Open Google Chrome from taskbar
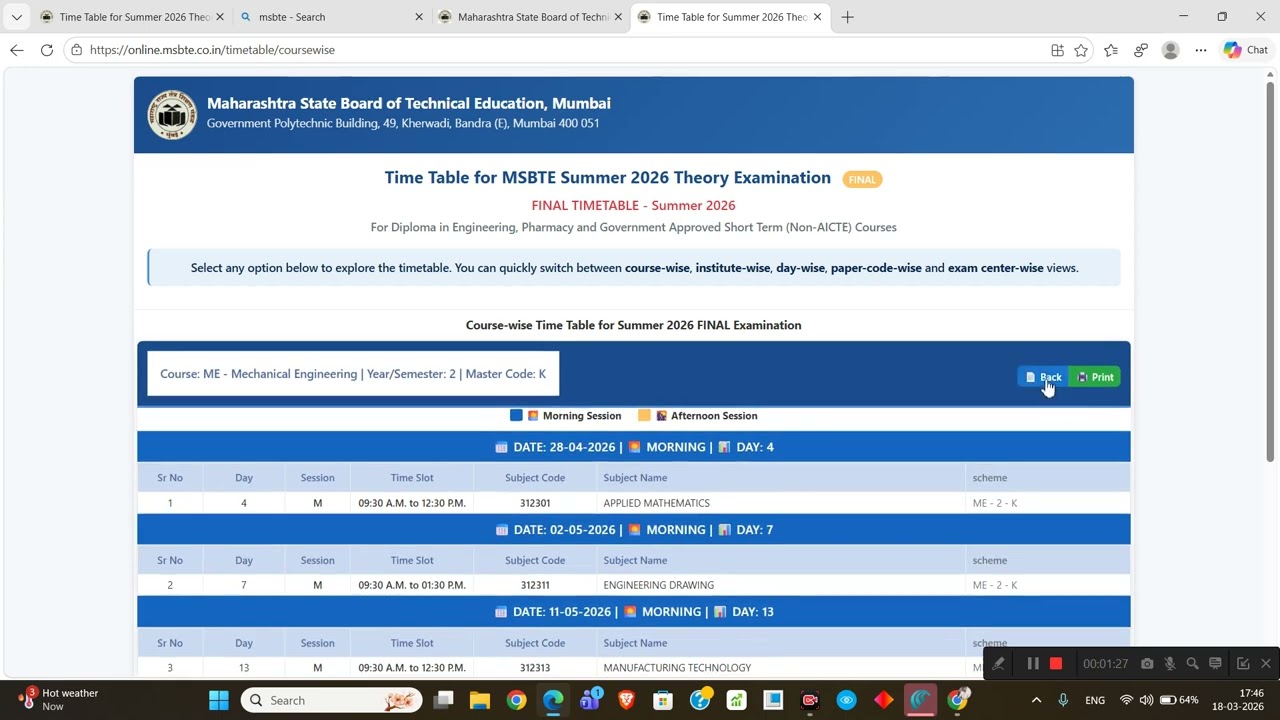The width and height of the screenshot is (1280, 720). pyautogui.click(x=517, y=700)
